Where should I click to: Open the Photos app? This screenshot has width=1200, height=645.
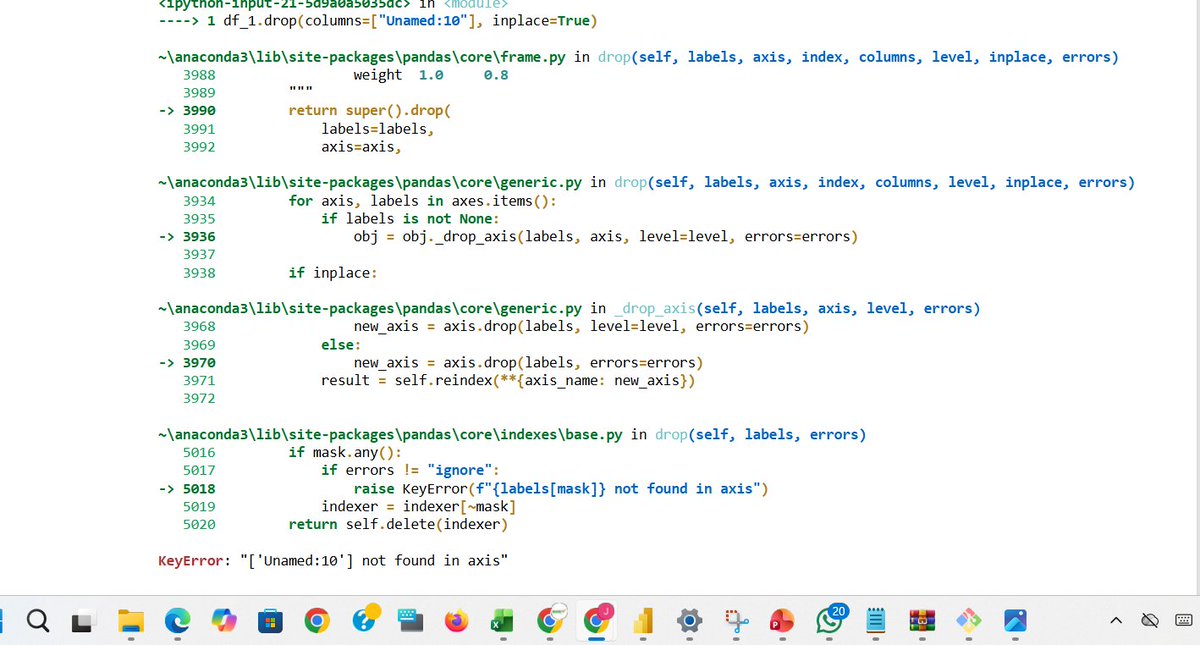pos(1015,620)
